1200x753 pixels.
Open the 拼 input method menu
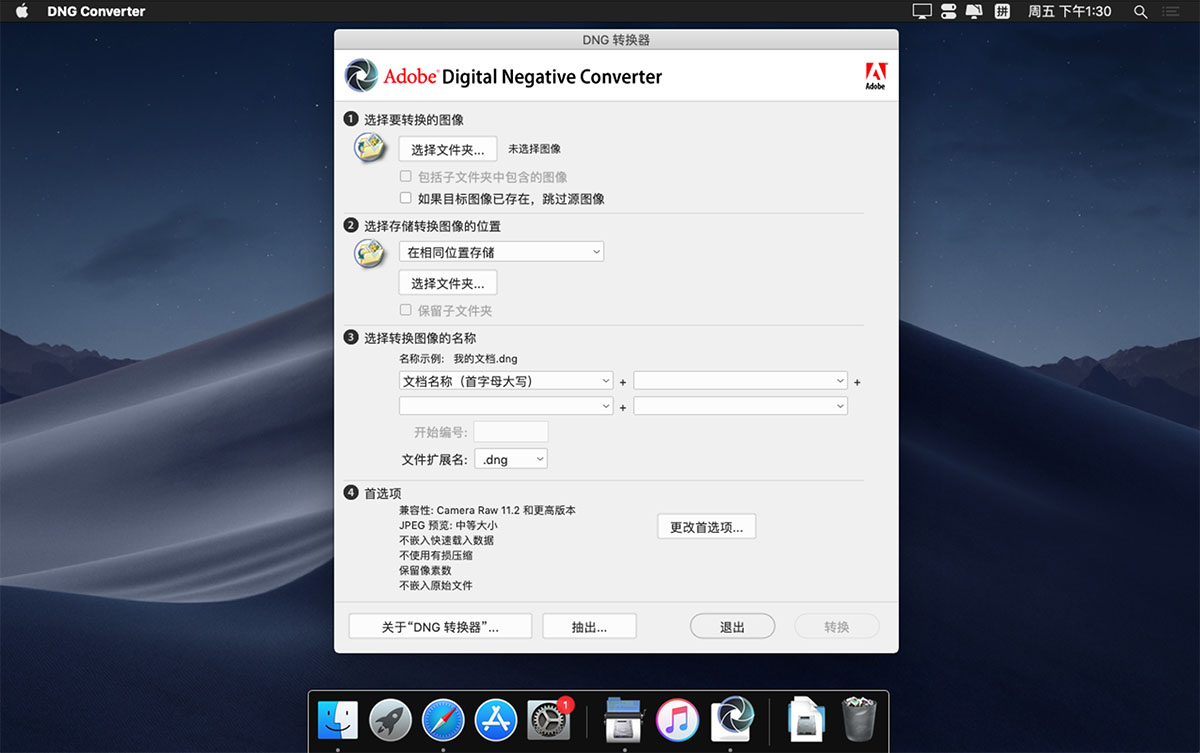(x=1001, y=11)
